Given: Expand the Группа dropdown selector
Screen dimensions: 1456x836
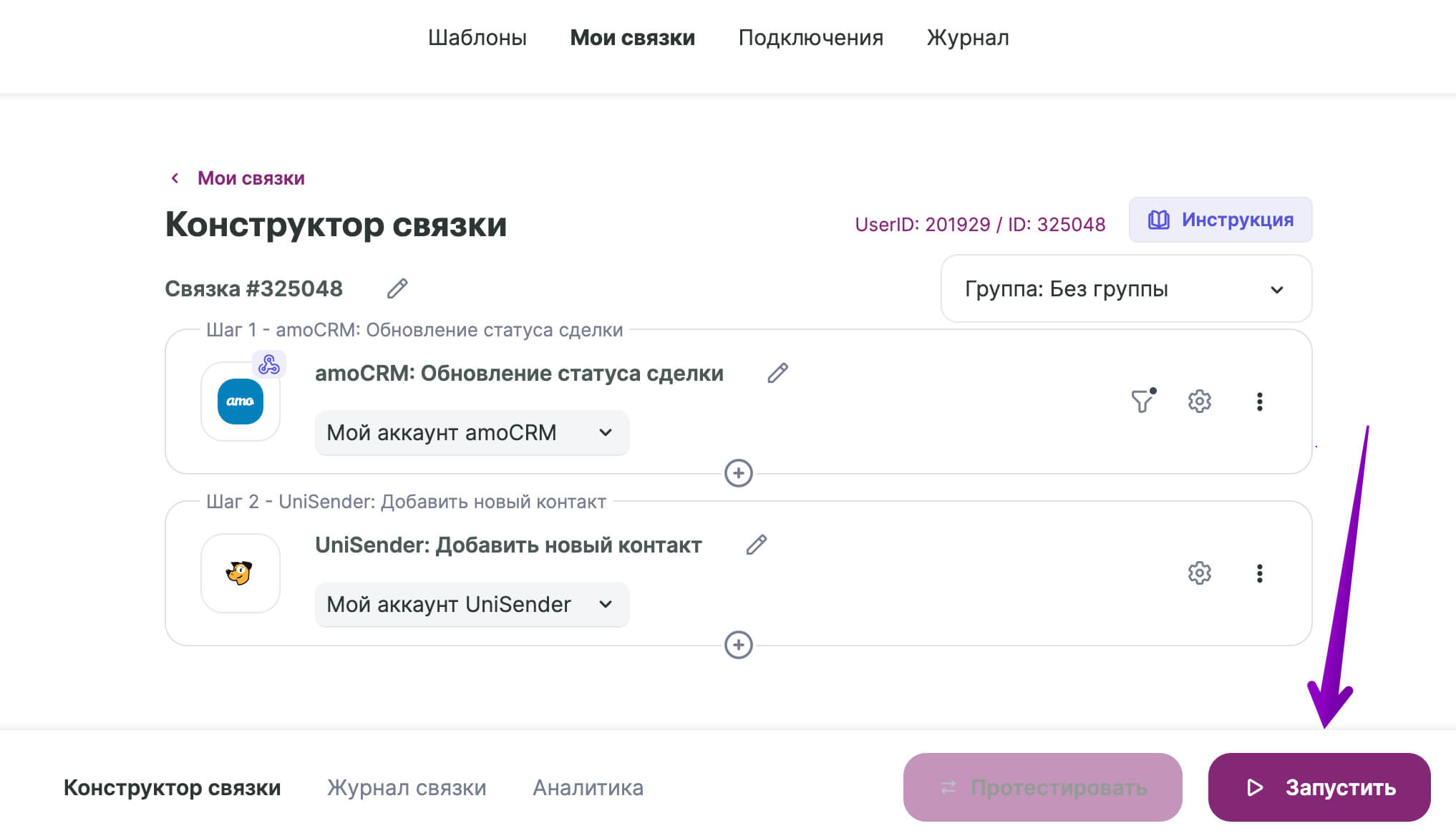Looking at the screenshot, I should pos(1126,290).
